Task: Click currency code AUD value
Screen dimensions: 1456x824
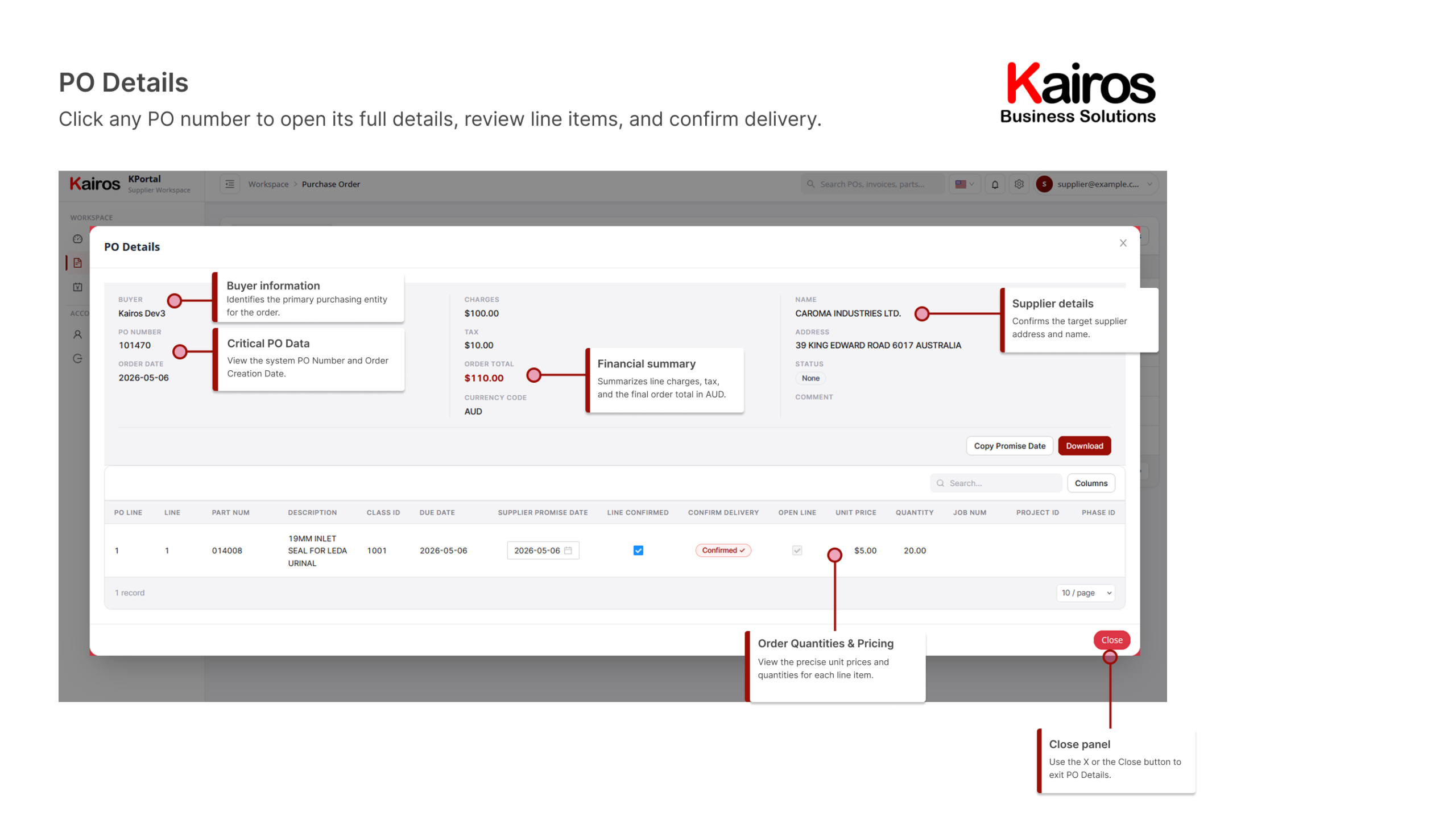Action: [x=473, y=412]
